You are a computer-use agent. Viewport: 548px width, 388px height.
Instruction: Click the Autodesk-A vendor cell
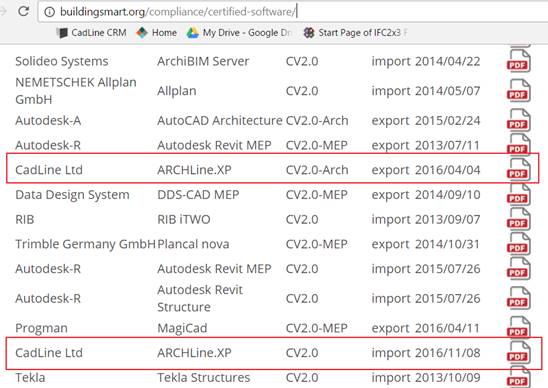click(x=48, y=121)
